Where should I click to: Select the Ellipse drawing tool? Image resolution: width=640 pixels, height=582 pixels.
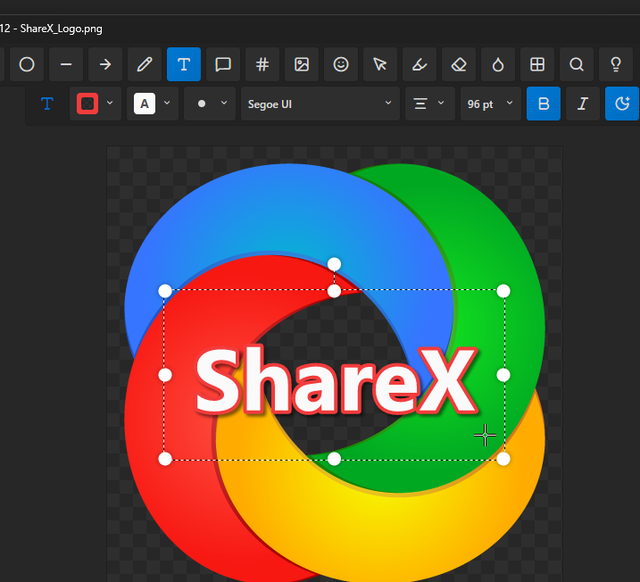(x=27, y=64)
